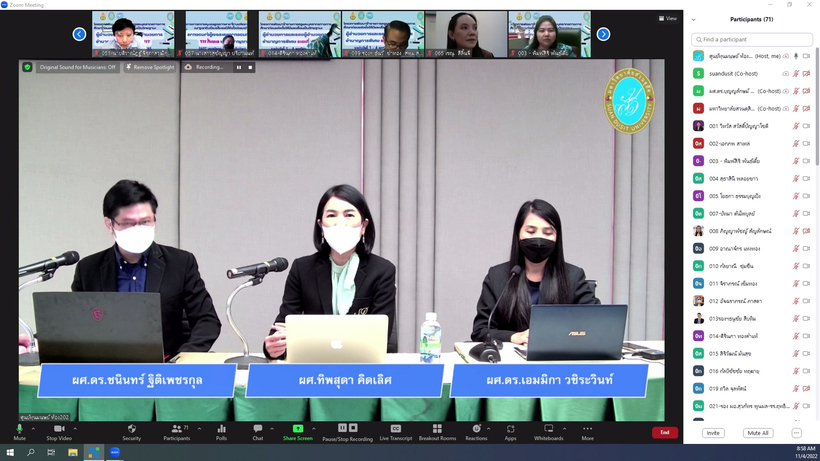Open the Windows Start menu
The image size is (820, 461).
(10, 452)
